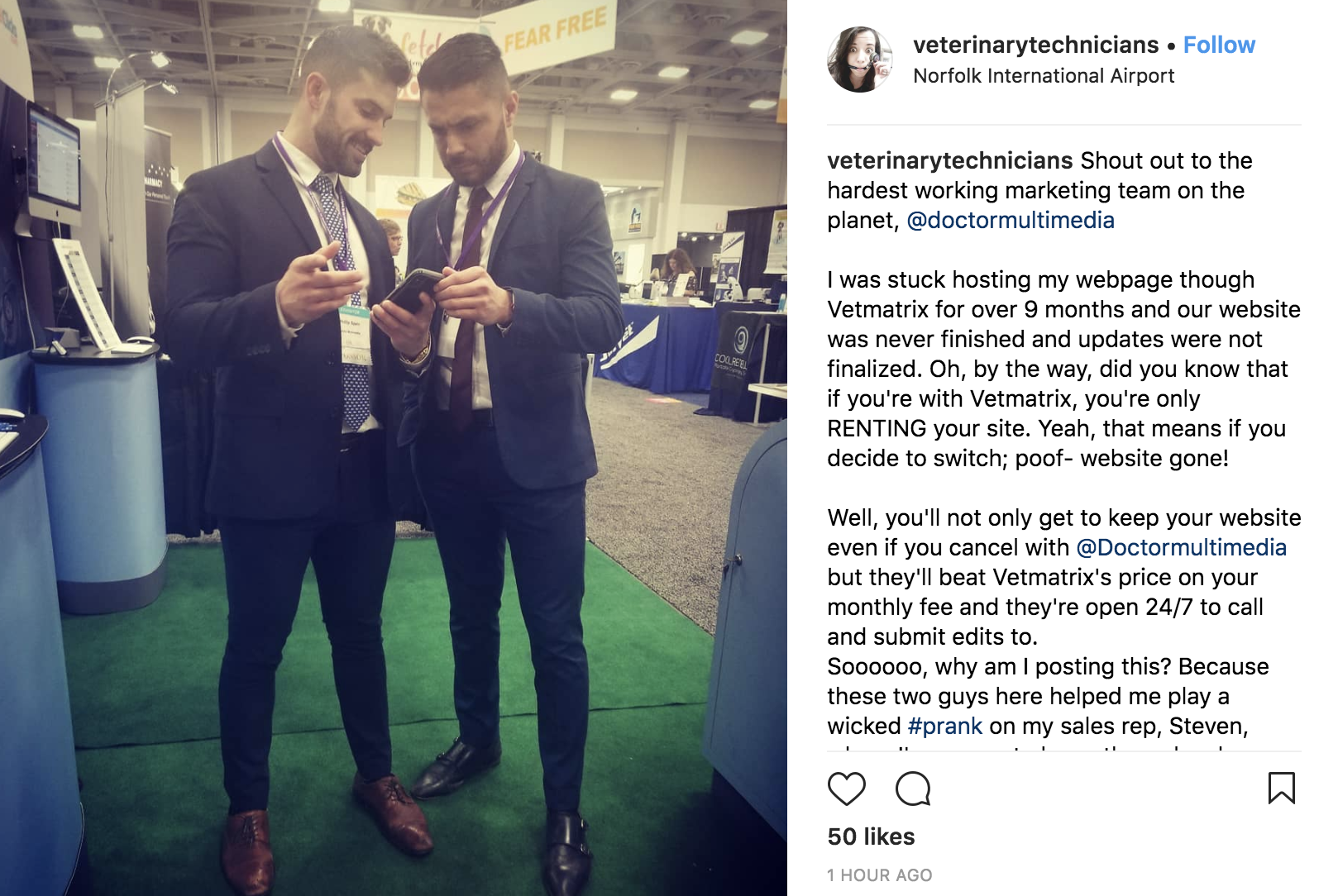
Task: Open the #prank hashtag
Action: [944, 726]
